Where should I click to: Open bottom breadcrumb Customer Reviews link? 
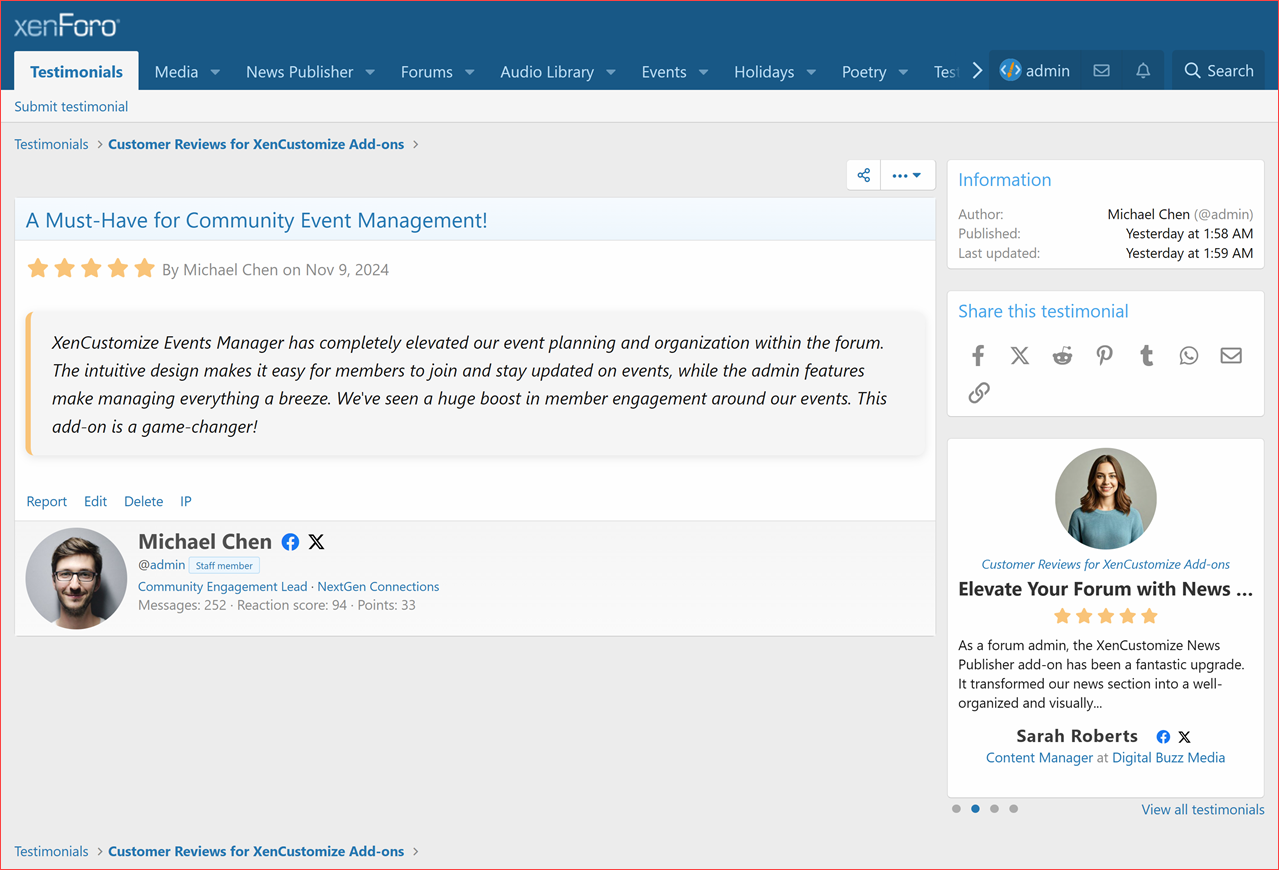(x=256, y=852)
